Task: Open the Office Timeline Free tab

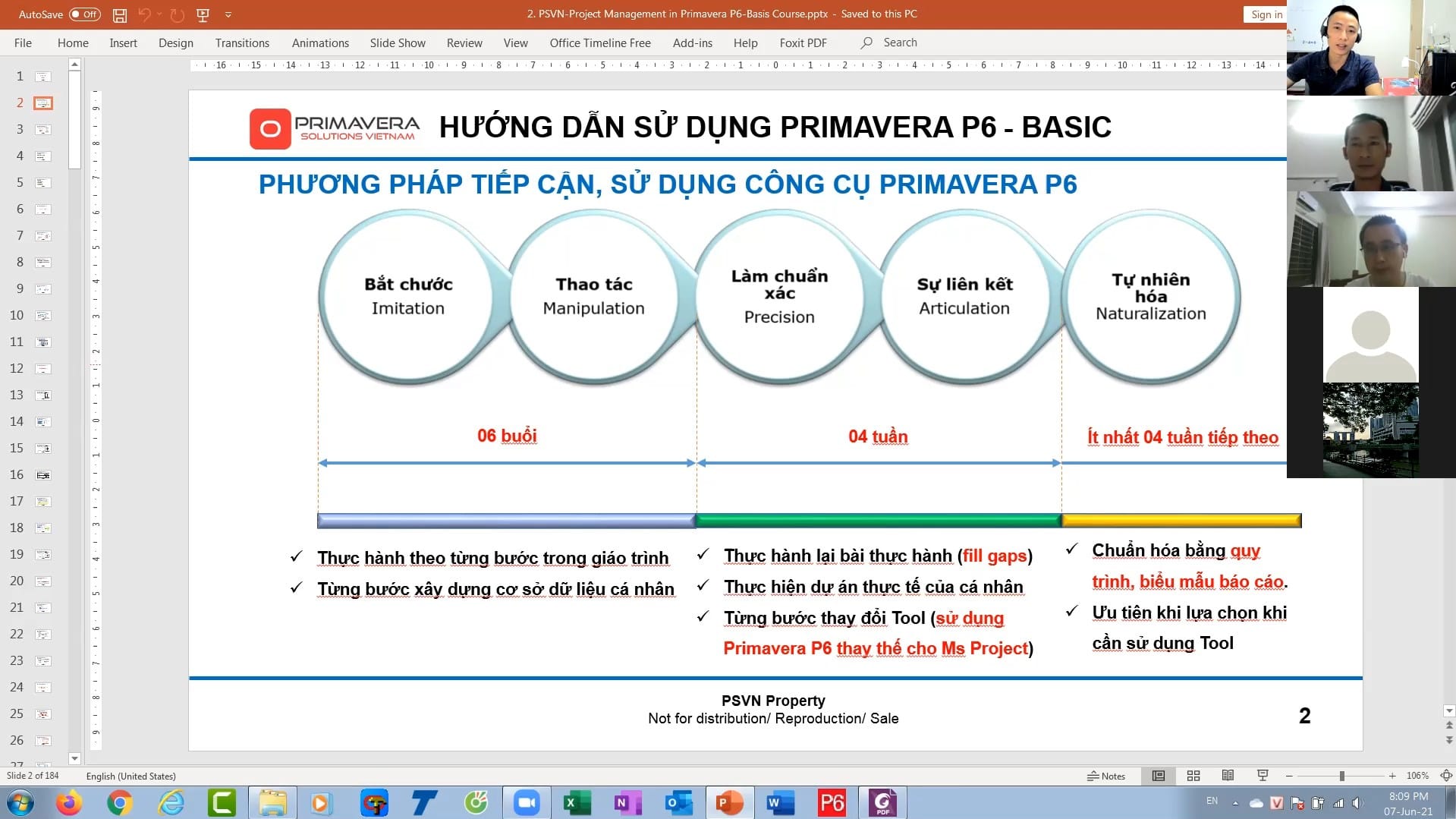Action: [600, 43]
